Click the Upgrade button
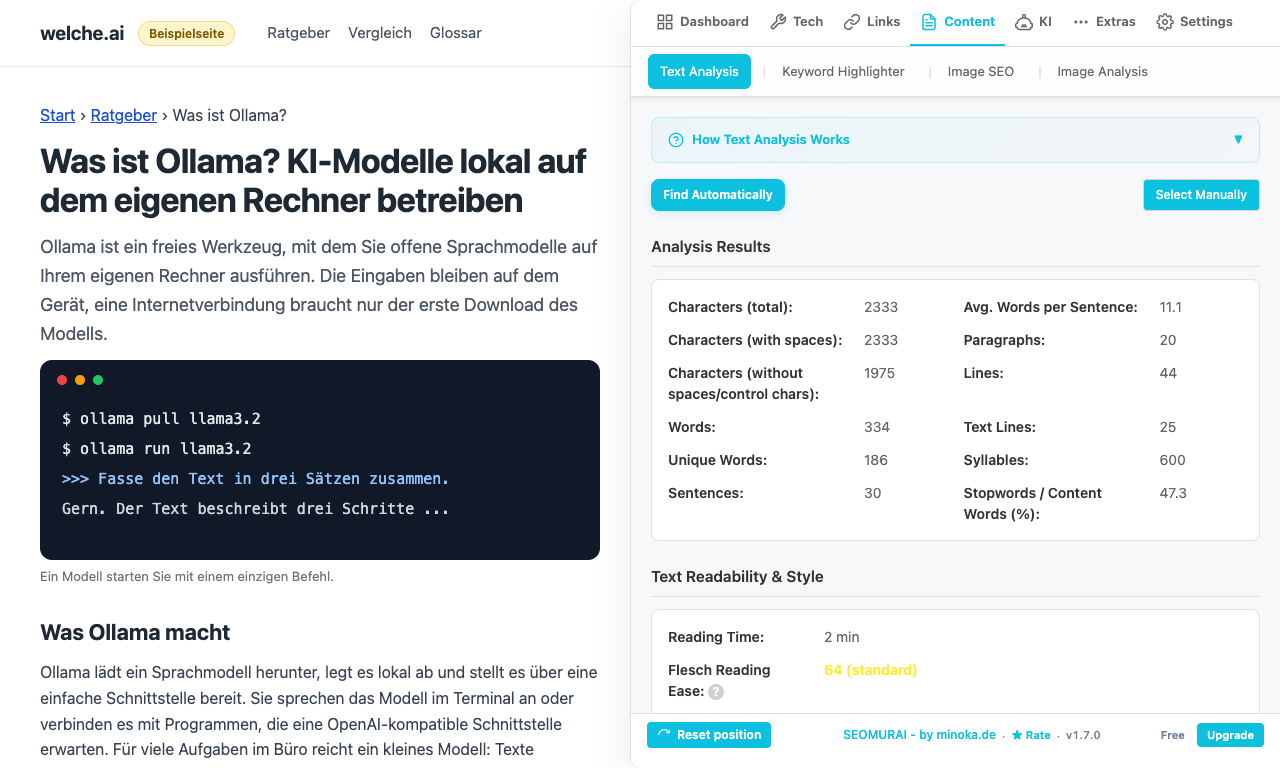 click(x=1230, y=735)
